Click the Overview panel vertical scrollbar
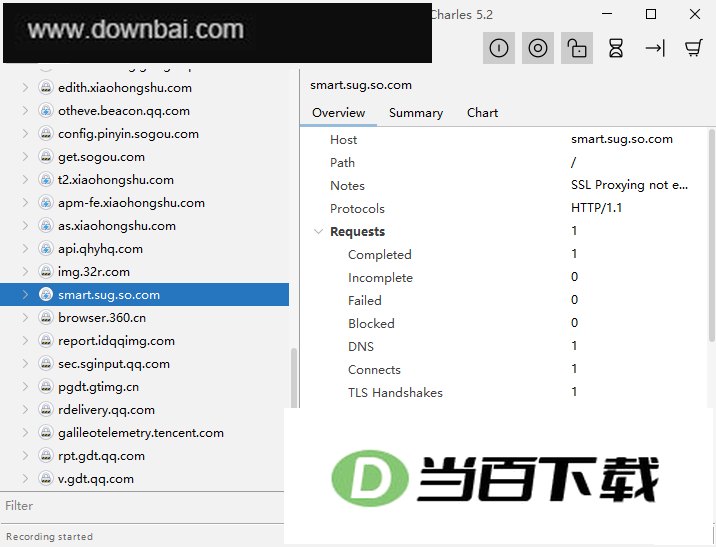 tap(711, 235)
